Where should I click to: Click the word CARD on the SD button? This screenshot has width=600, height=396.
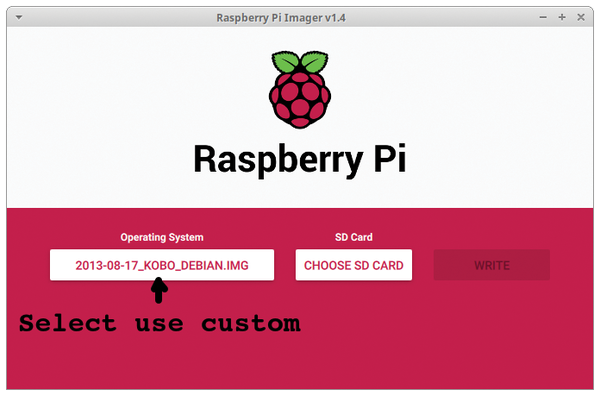click(388, 266)
